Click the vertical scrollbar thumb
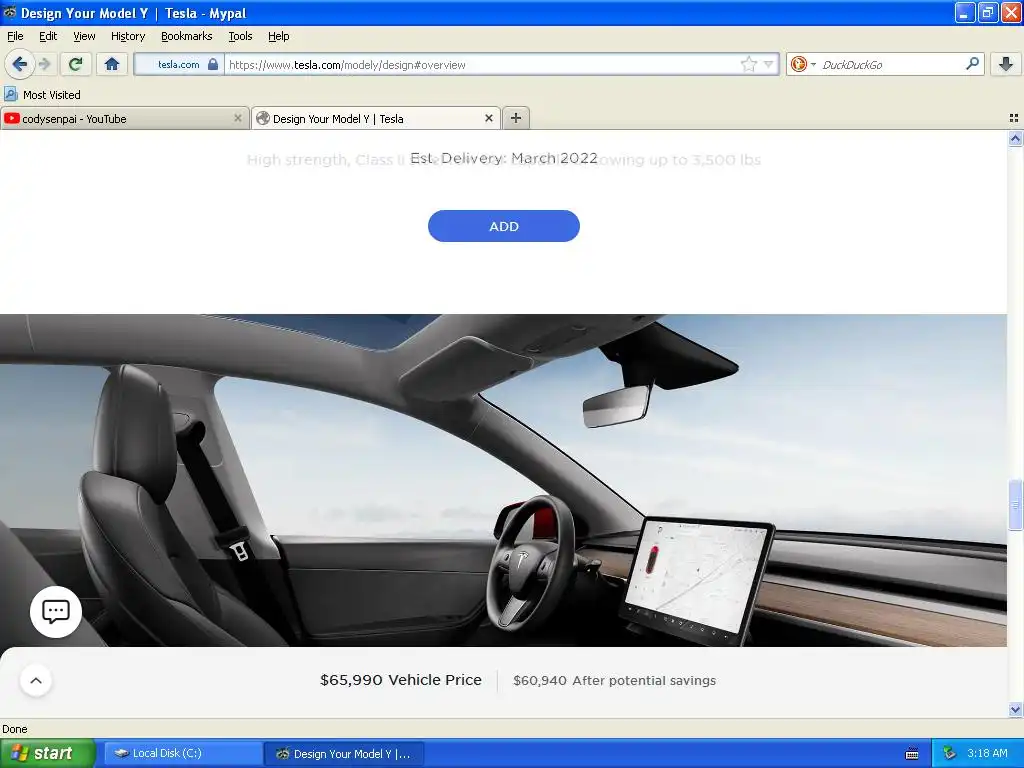 click(x=1015, y=505)
